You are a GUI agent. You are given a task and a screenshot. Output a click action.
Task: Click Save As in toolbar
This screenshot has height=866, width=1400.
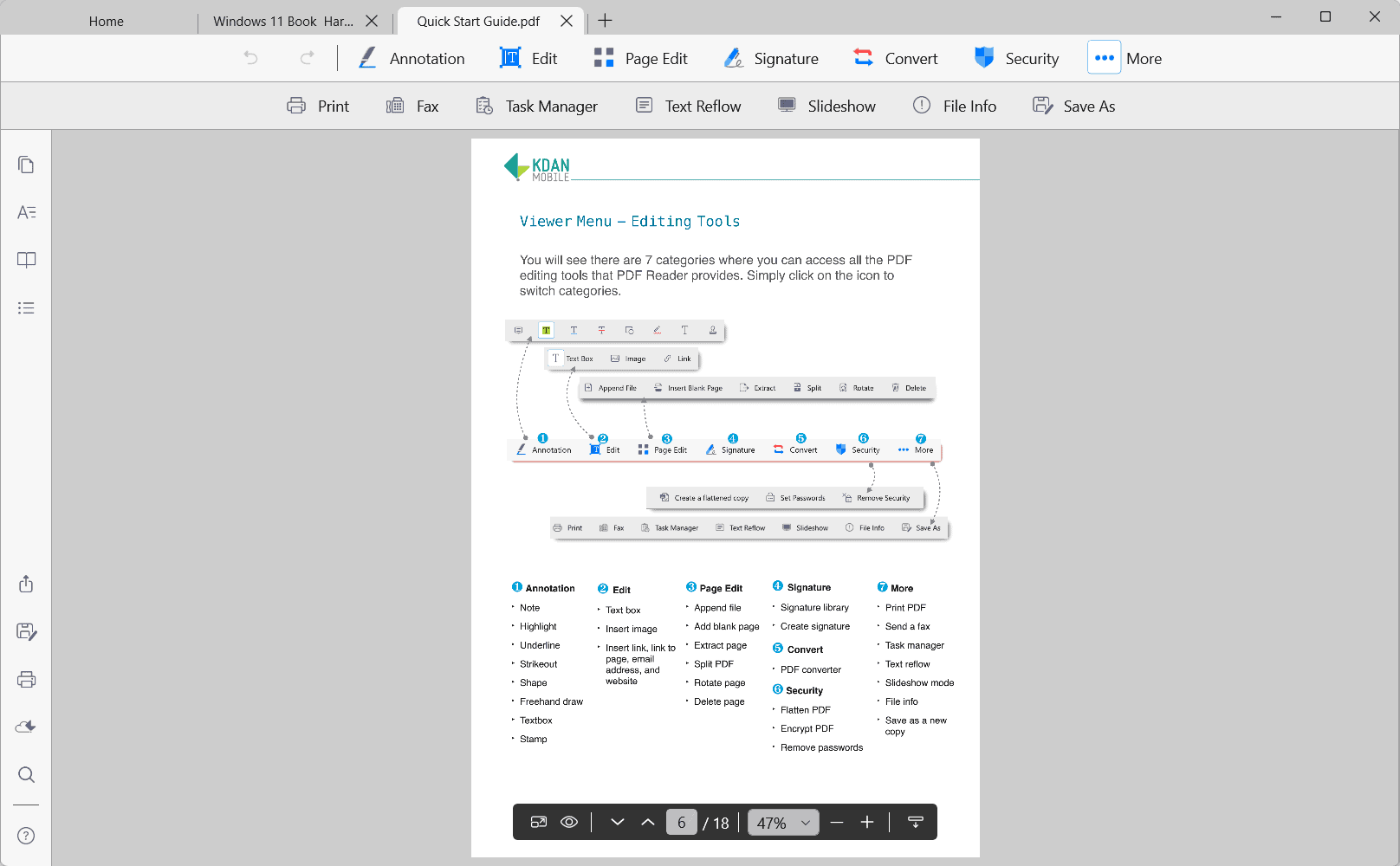tap(1074, 106)
